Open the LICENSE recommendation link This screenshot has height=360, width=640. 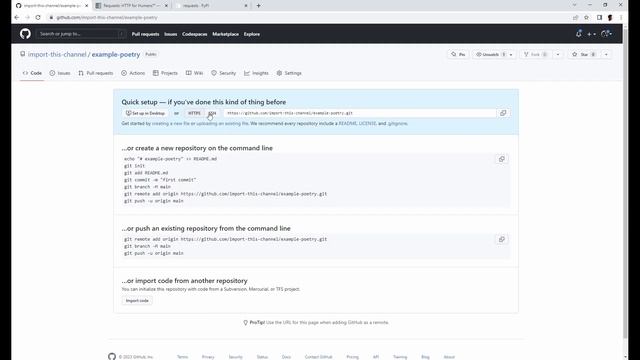click(367, 123)
